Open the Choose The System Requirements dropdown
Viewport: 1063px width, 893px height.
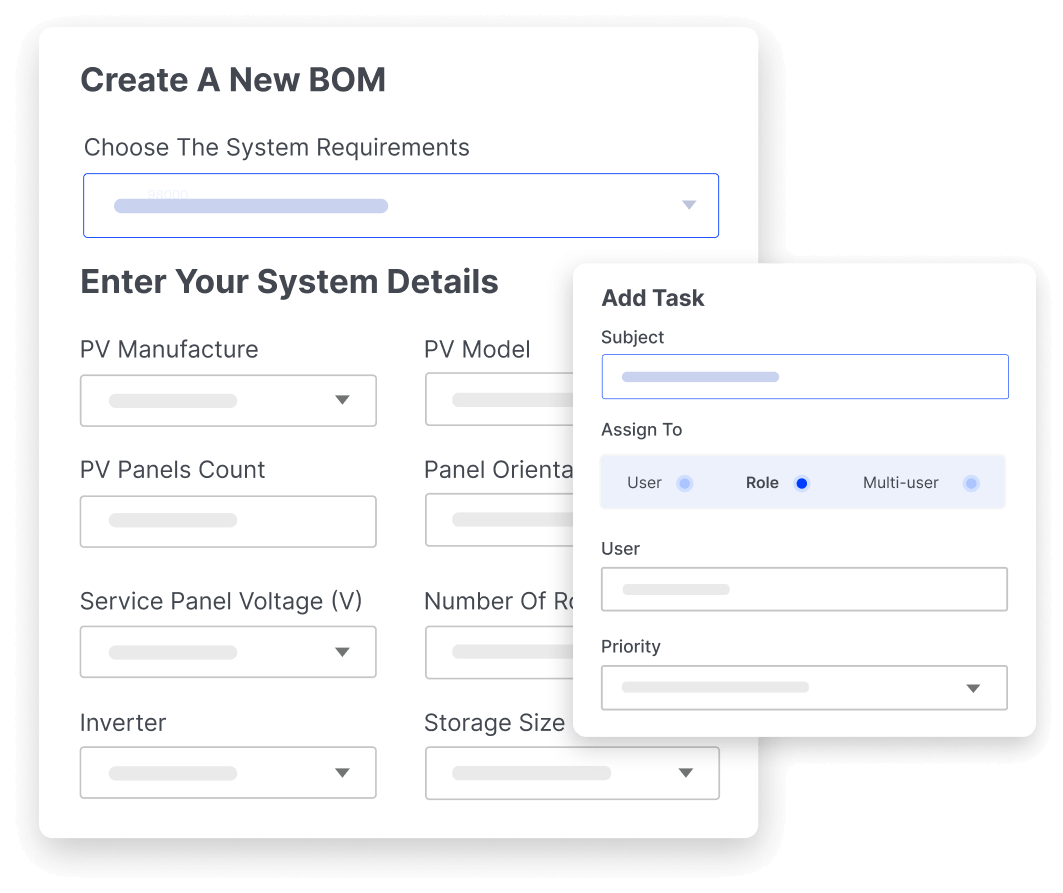point(401,205)
